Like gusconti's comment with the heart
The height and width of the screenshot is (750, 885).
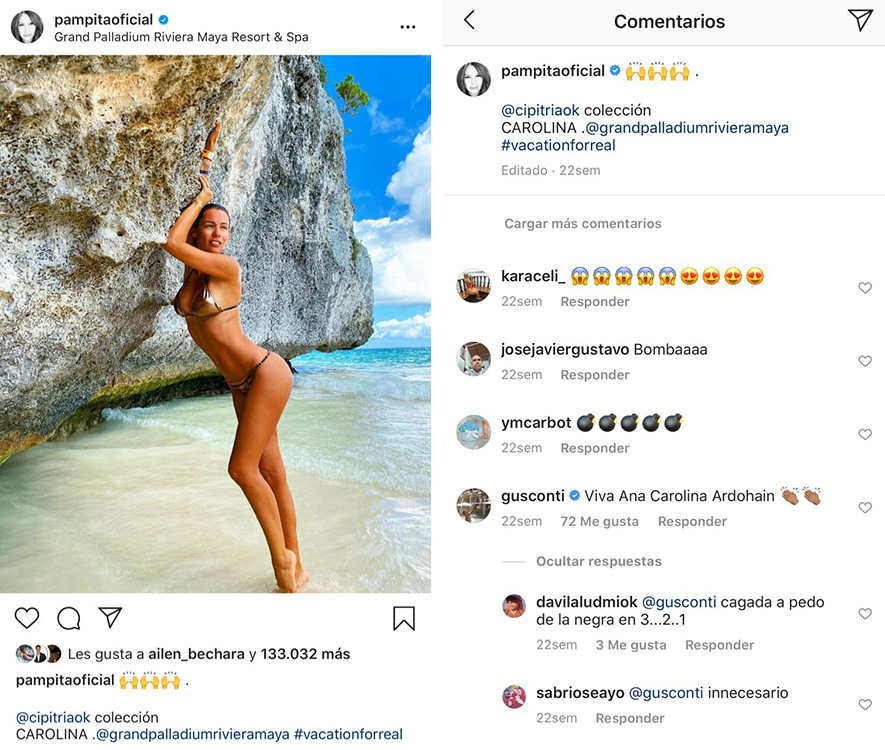[x=865, y=508]
